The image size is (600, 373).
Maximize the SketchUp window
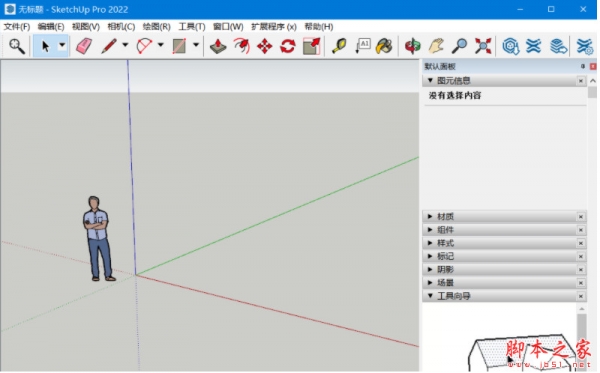(x=551, y=9)
